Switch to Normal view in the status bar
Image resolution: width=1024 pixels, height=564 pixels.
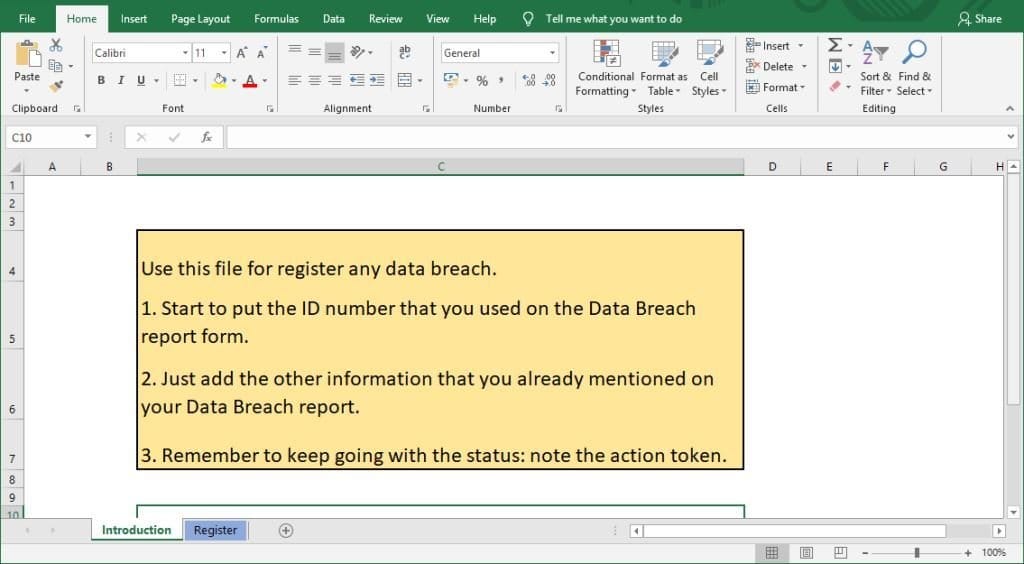[771, 553]
